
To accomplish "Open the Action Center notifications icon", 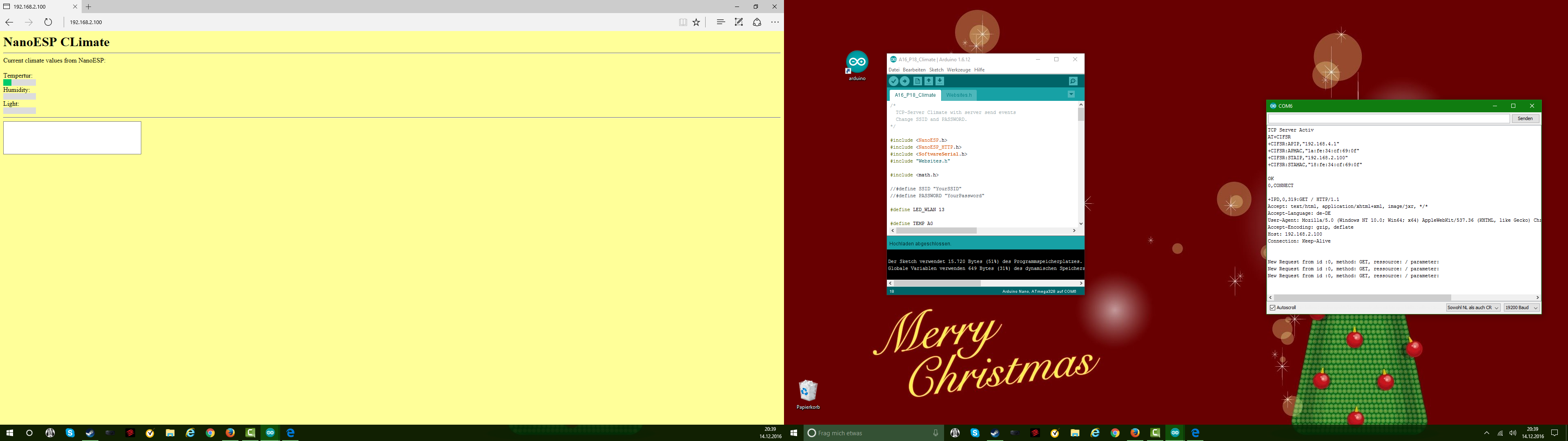I will coord(1555,433).
